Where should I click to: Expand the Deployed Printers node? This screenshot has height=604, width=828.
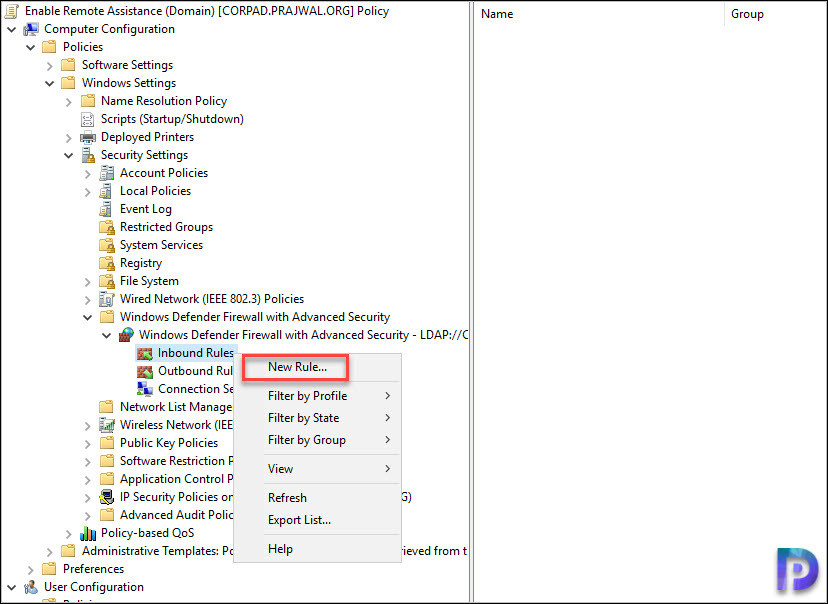tap(69, 138)
